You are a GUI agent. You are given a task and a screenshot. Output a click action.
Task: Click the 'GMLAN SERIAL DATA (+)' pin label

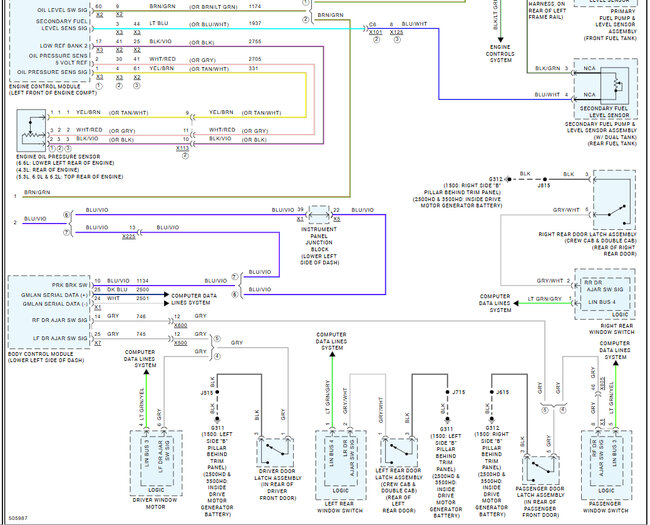pyautogui.click(x=55, y=295)
